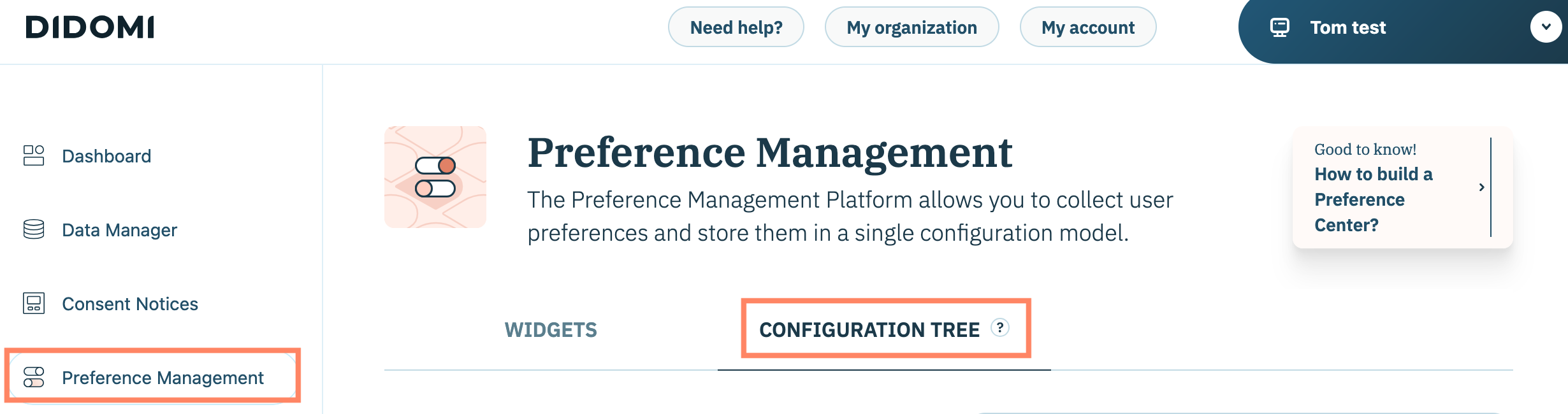Go to My account

[x=1087, y=27]
